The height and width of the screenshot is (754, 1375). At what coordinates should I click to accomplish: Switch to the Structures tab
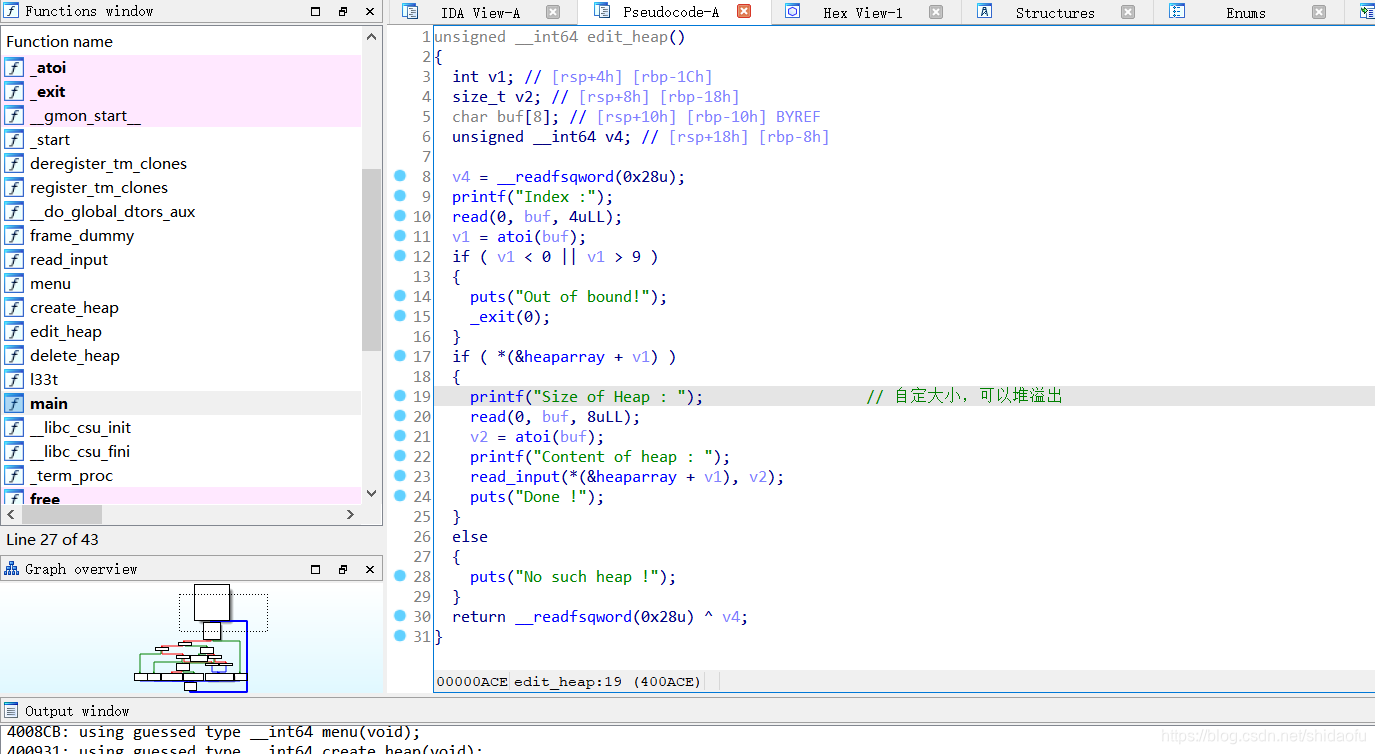tap(1055, 13)
